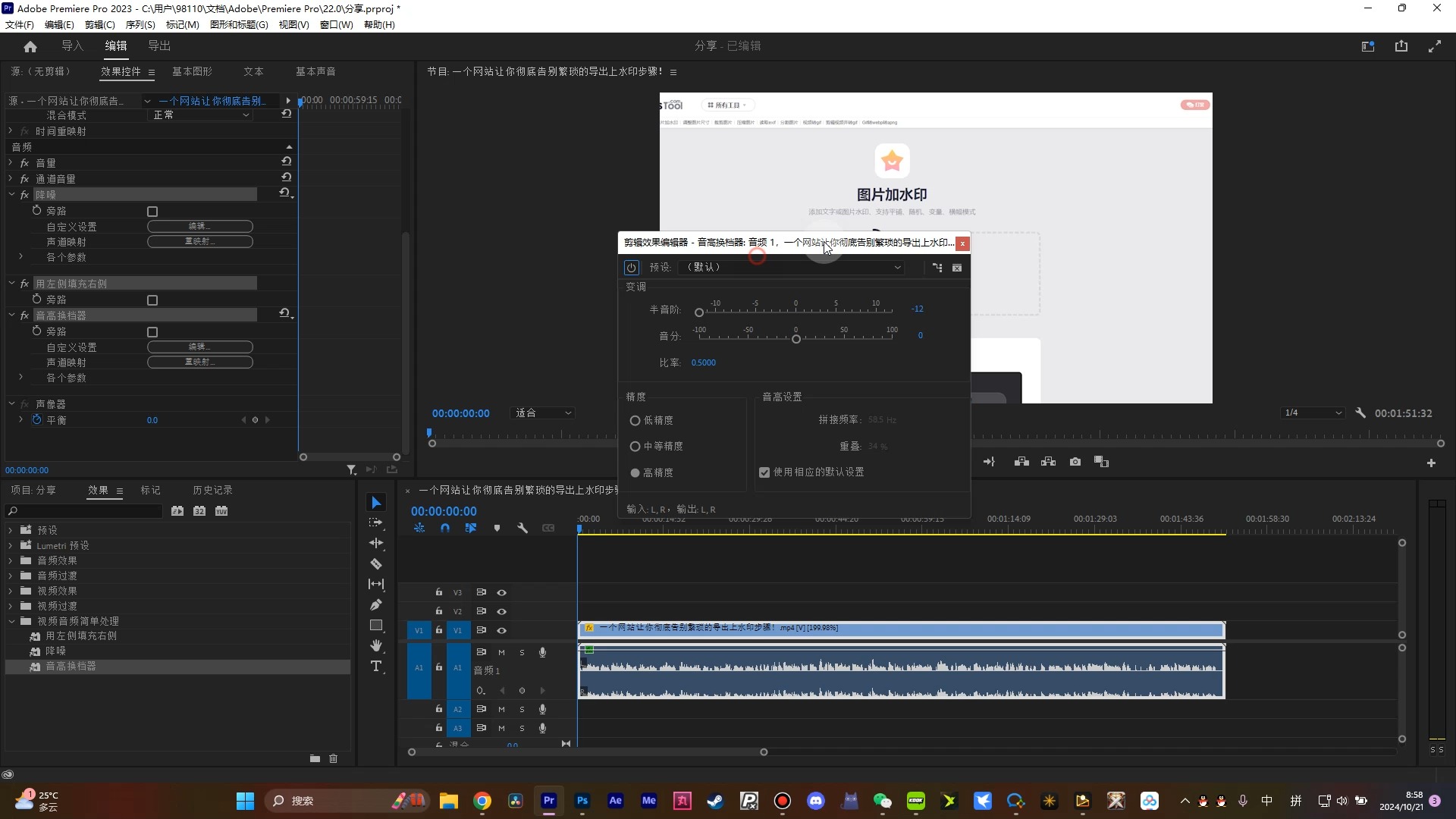Add marker in timeline toolbar
Image resolution: width=1456 pixels, height=819 pixels.
coord(497,528)
